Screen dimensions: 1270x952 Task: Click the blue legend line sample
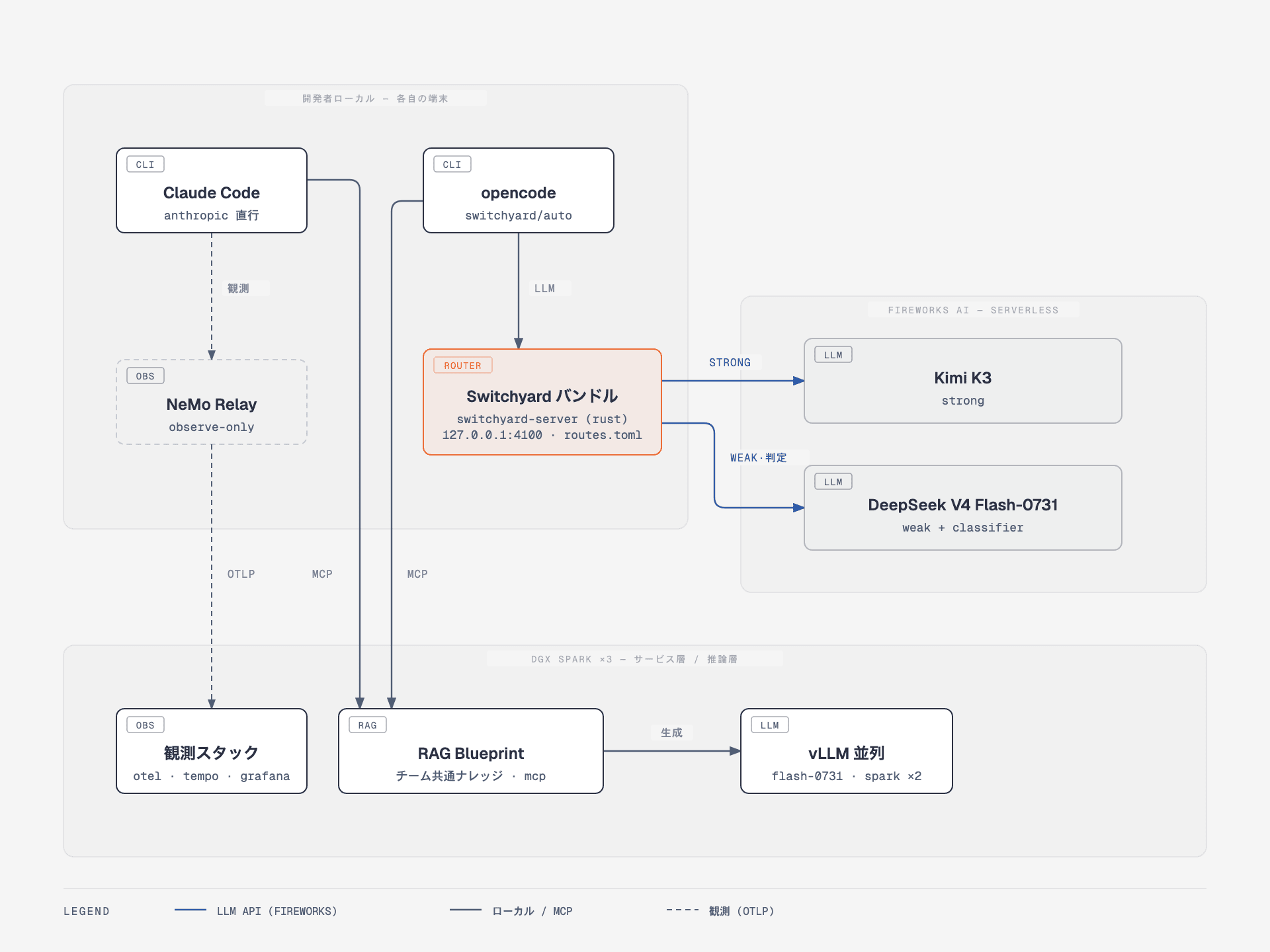coord(190,910)
